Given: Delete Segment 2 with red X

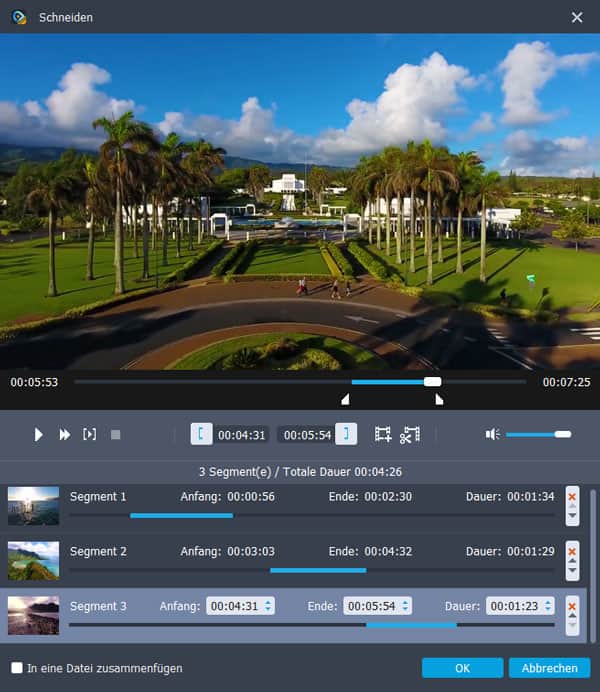Looking at the screenshot, I should click(572, 551).
